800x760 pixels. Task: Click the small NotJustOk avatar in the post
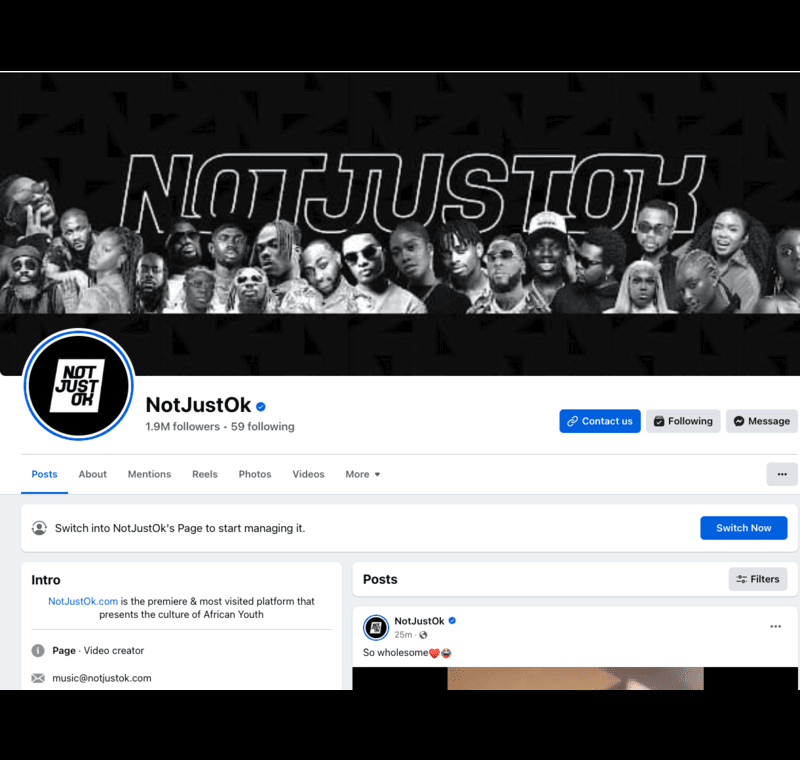[376, 627]
